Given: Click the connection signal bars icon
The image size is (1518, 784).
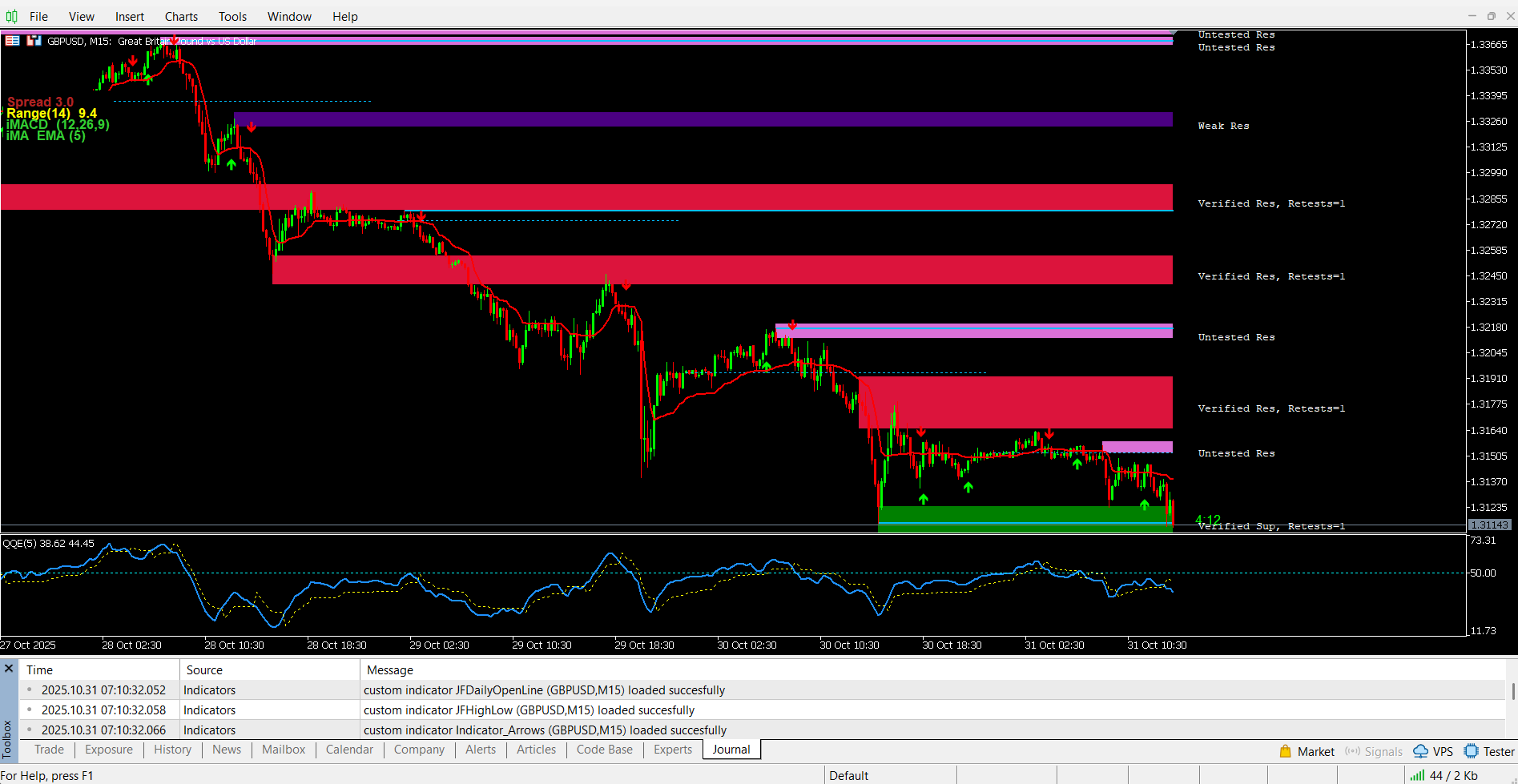Looking at the screenshot, I should [x=1417, y=775].
